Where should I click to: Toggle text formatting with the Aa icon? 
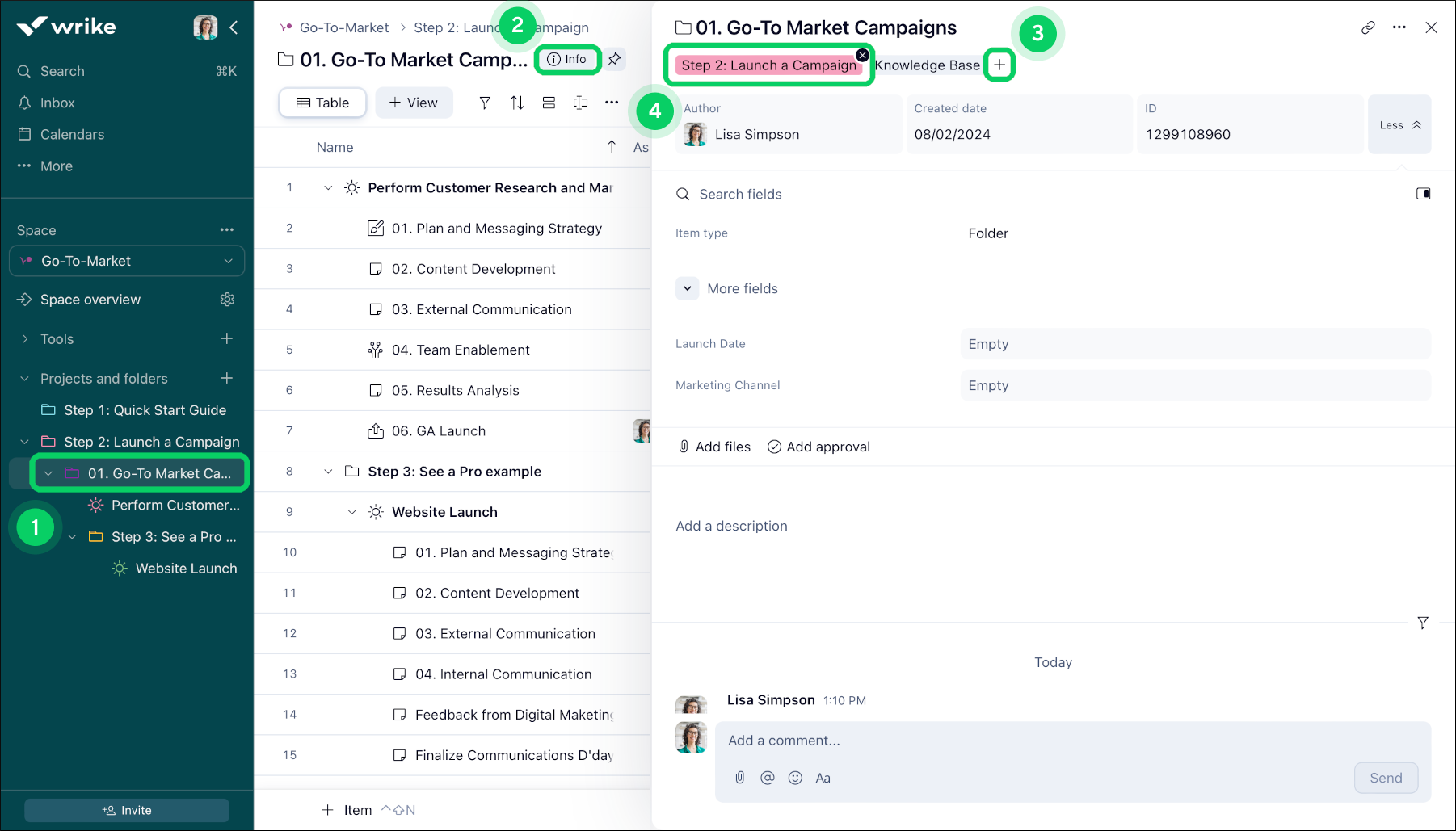tap(823, 778)
